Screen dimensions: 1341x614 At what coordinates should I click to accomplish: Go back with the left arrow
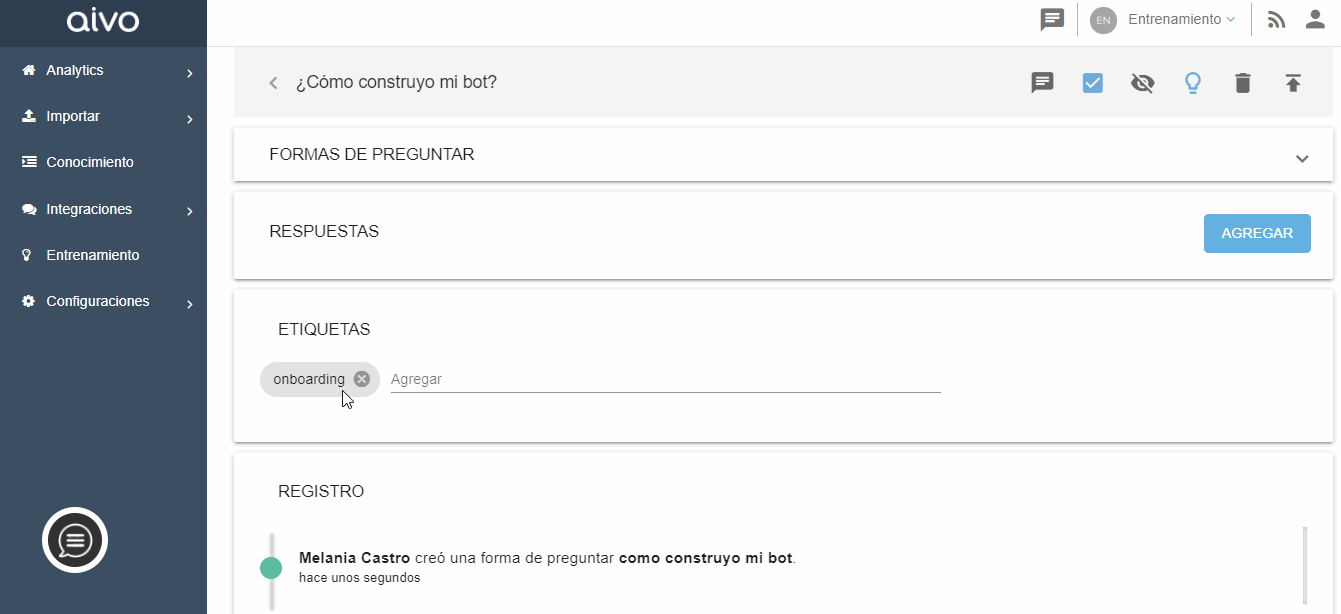273,83
